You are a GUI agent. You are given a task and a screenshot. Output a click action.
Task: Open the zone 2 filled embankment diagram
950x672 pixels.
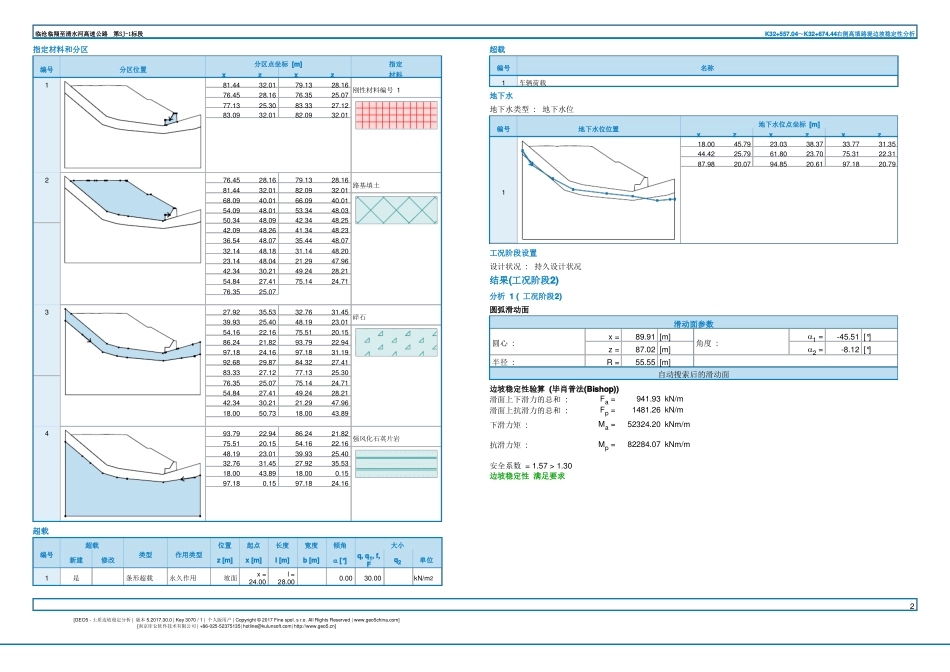[133, 219]
